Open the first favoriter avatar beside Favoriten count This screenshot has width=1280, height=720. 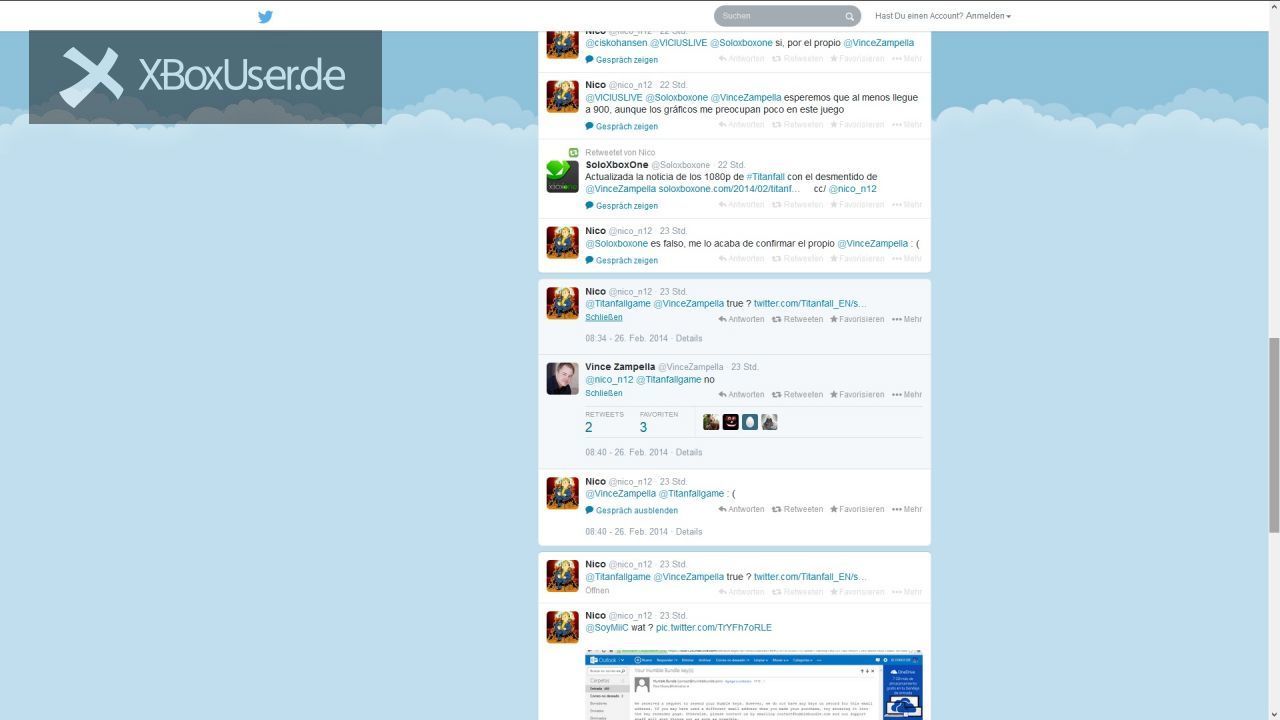pos(711,422)
